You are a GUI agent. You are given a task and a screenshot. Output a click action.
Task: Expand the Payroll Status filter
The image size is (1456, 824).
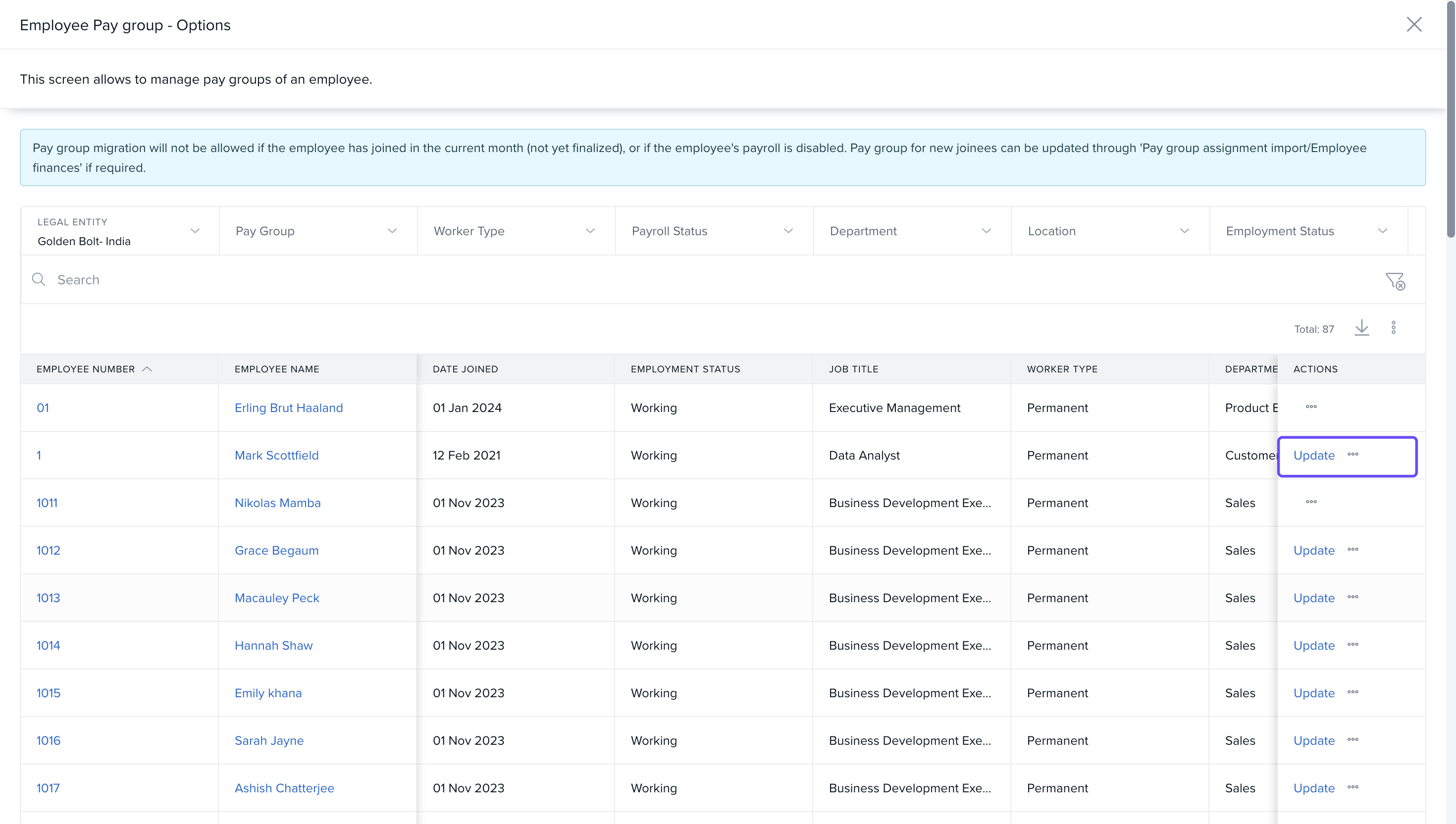coord(788,231)
